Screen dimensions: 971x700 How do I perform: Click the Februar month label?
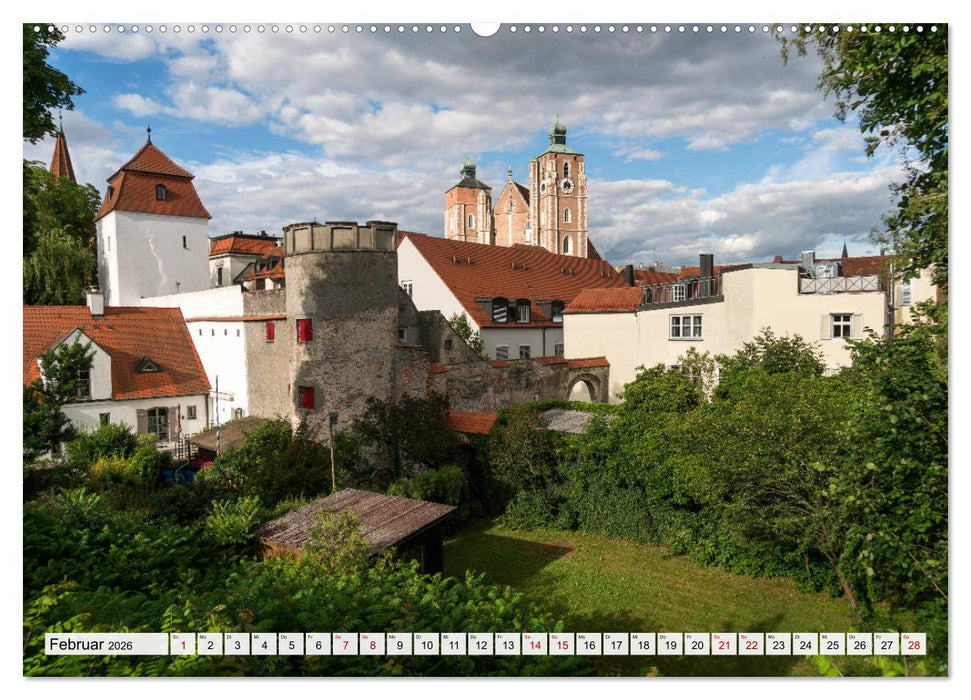click(x=78, y=645)
